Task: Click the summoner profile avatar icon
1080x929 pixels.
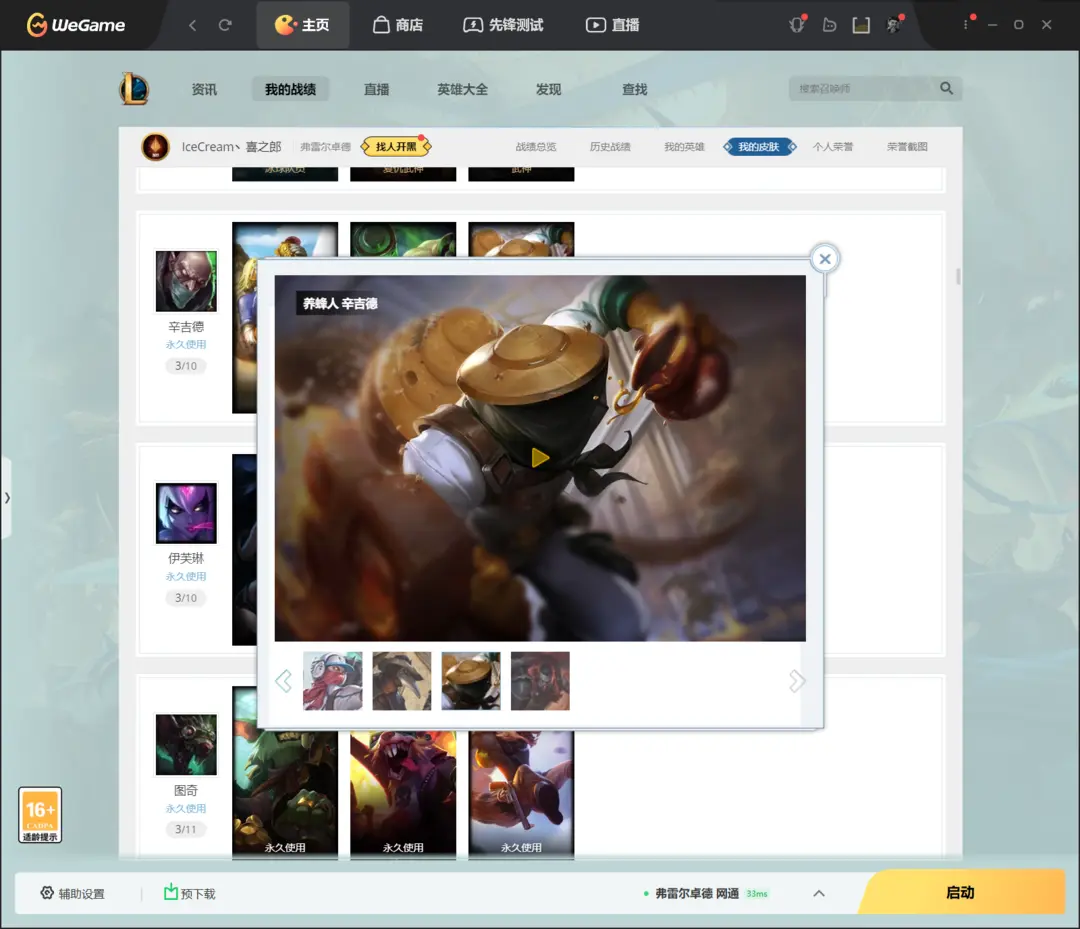Action: pyautogui.click(x=156, y=147)
